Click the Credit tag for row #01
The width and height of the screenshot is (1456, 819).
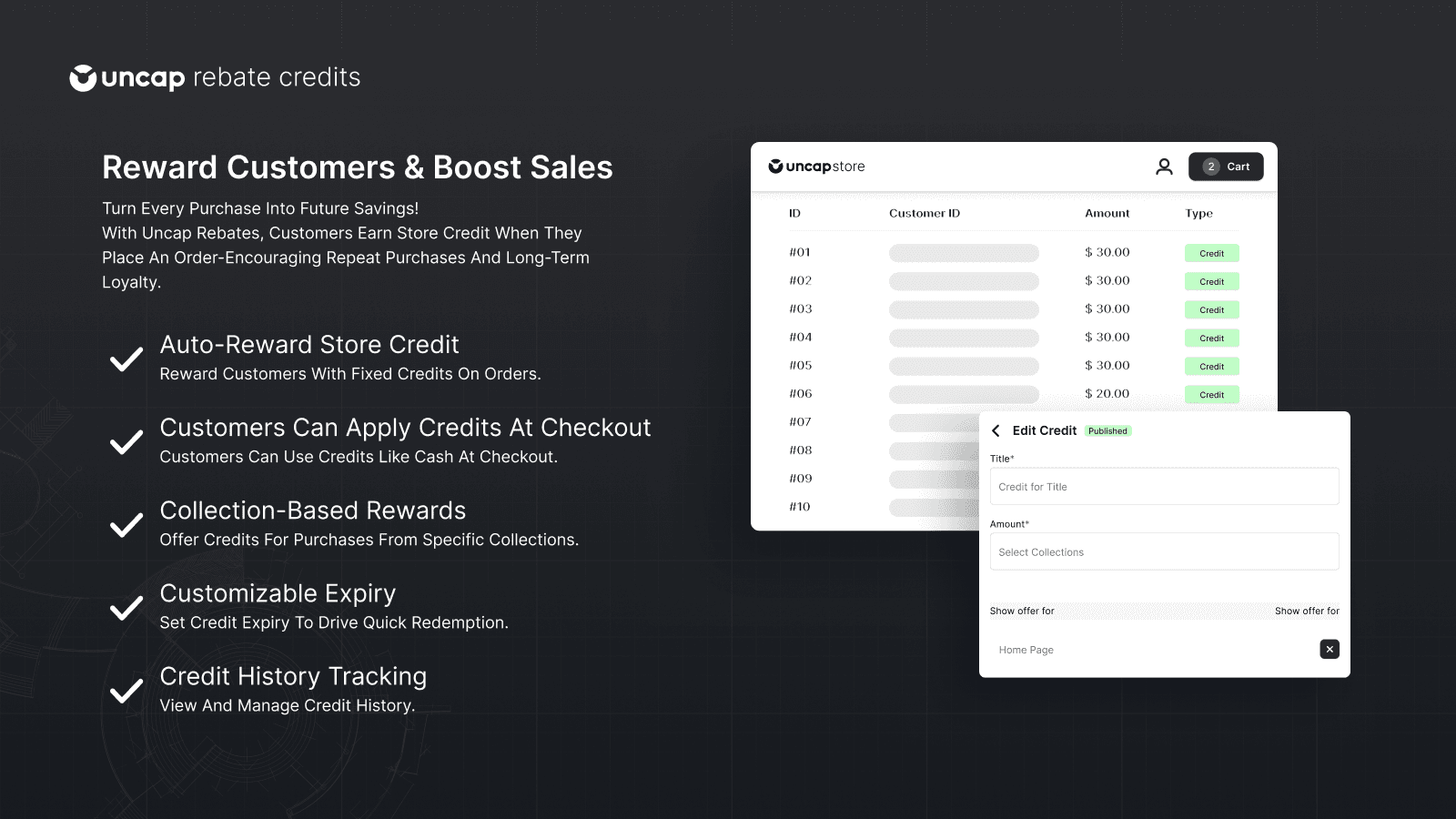click(x=1211, y=253)
